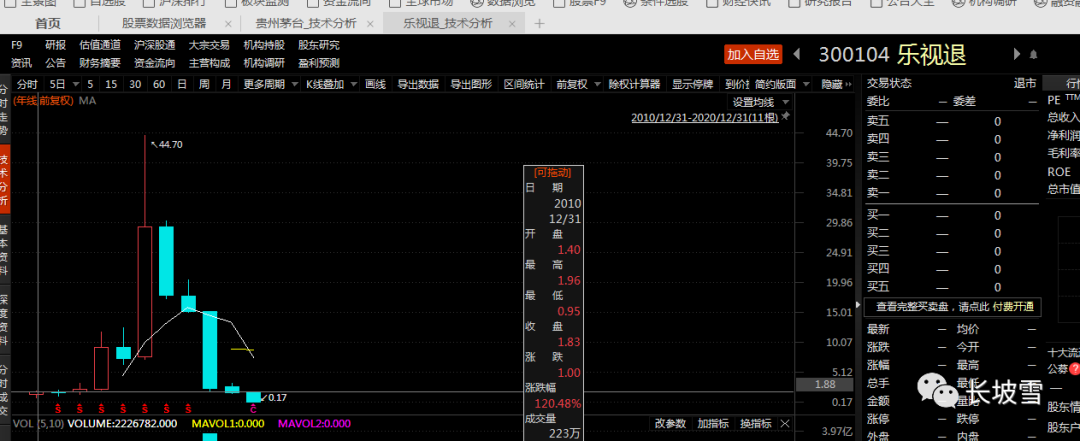
Task: Click the 付费开通 link
Action: click(x=1012, y=306)
